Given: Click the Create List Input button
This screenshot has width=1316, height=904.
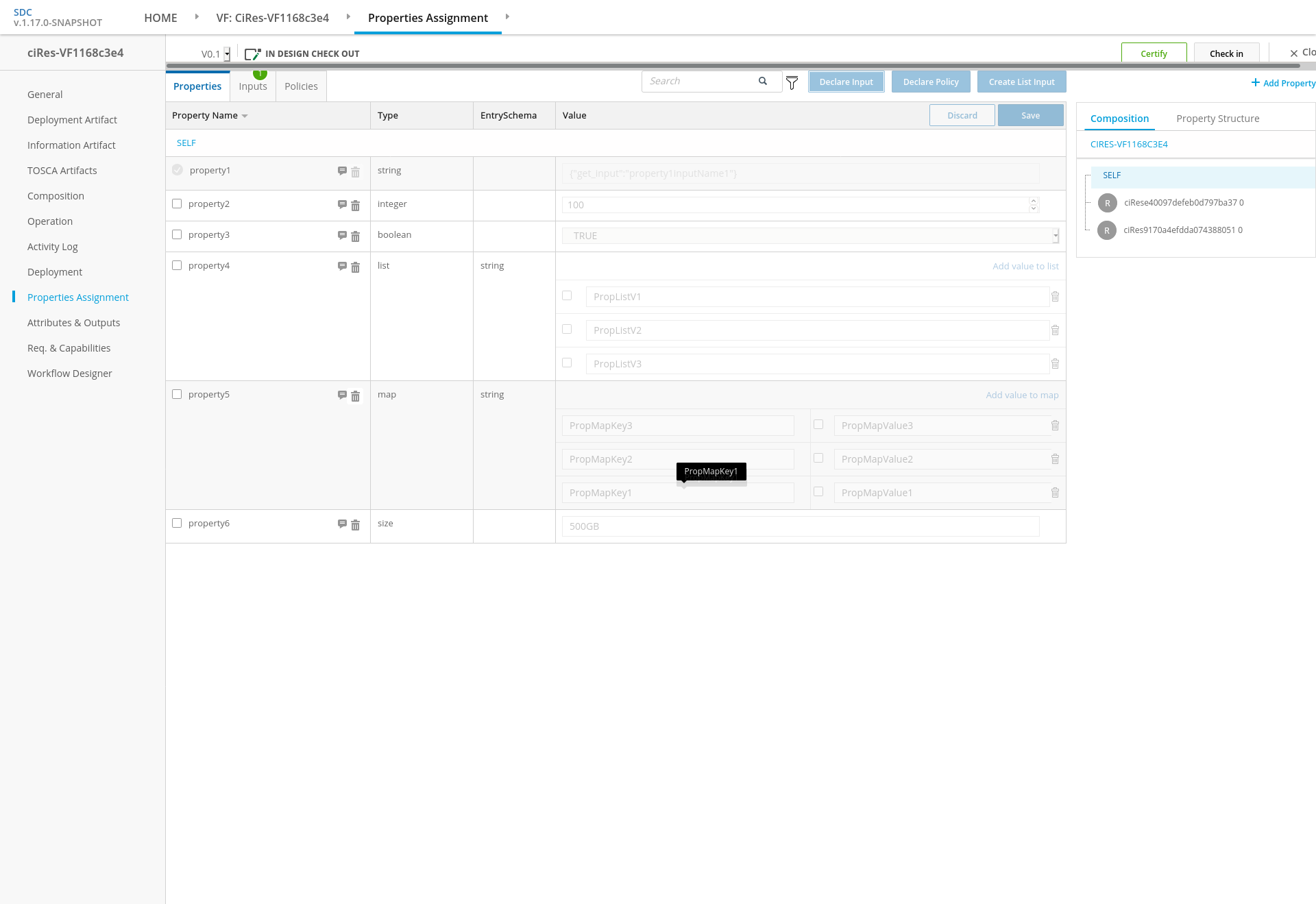Looking at the screenshot, I should point(1021,82).
